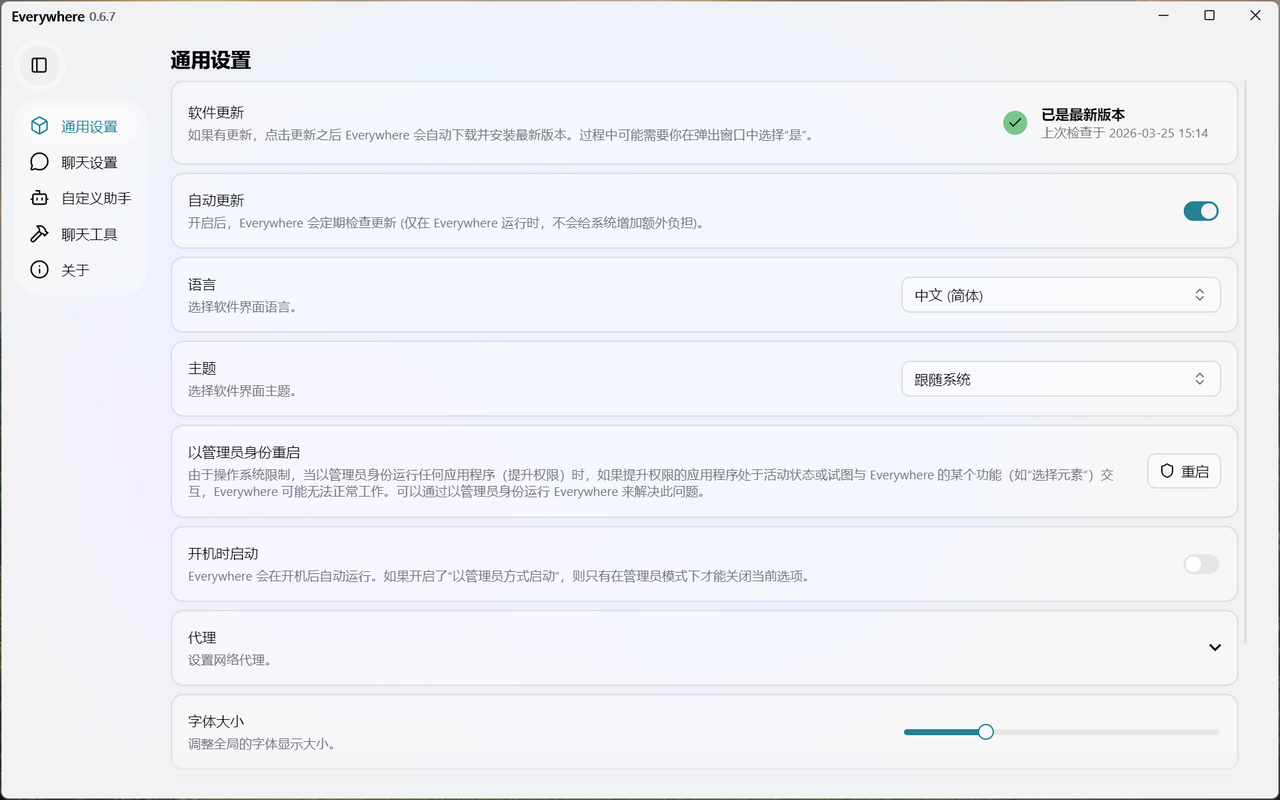Viewport: 1280px width, 800px height.
Task: Click 已是最新版本 to check for updates
Action: [x=1083, y=115]
